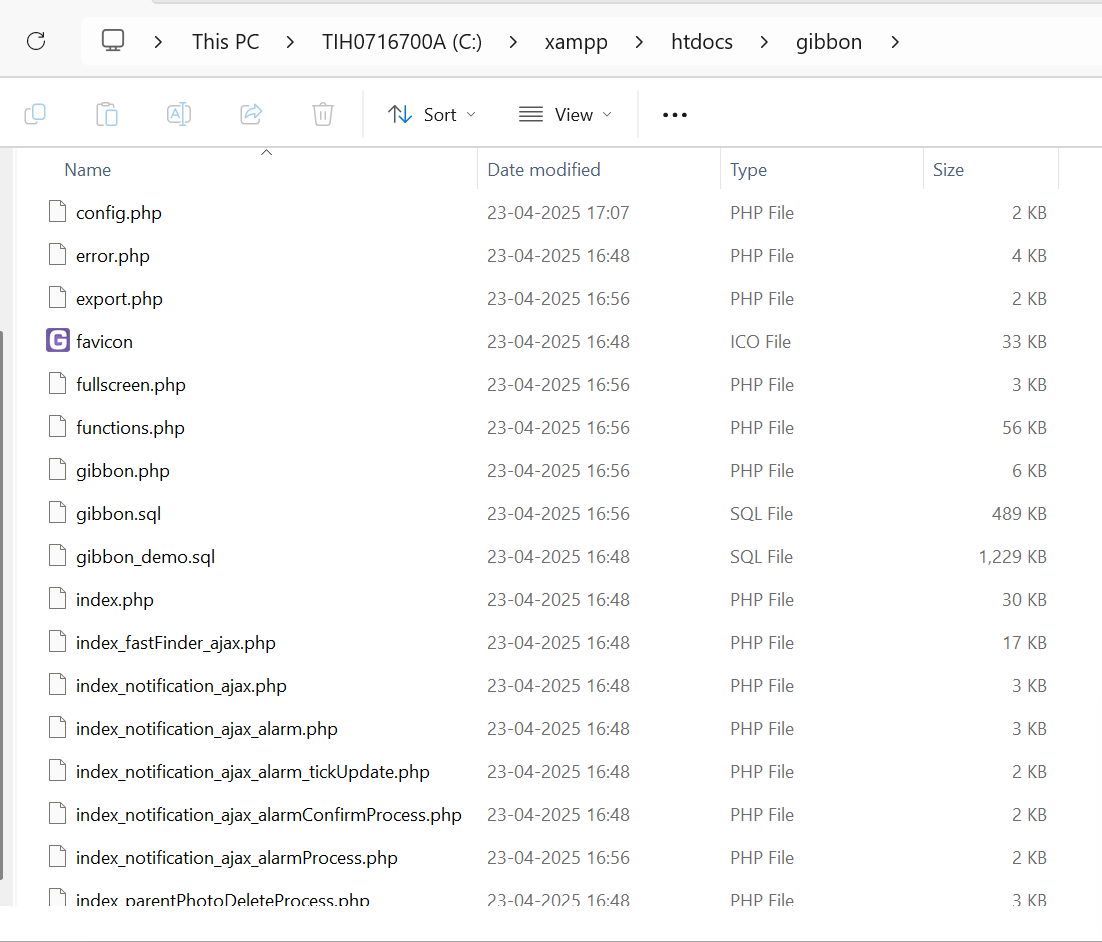The image size is (1102, 942).
Task: Open the Sort dropdown menu
Action: pyautogui.click(x=432, y=115)
